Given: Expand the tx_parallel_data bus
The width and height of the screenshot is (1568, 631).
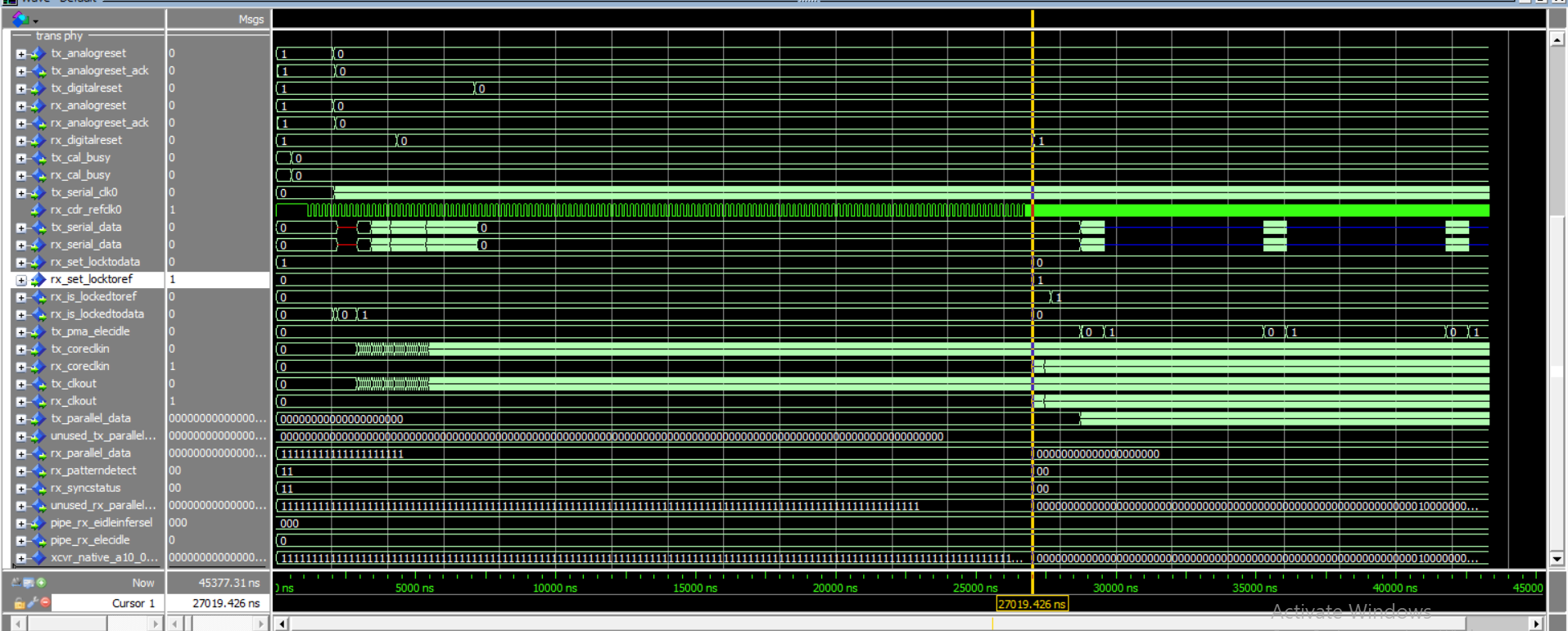Looking at the screenshot, I should coord(21,419).
